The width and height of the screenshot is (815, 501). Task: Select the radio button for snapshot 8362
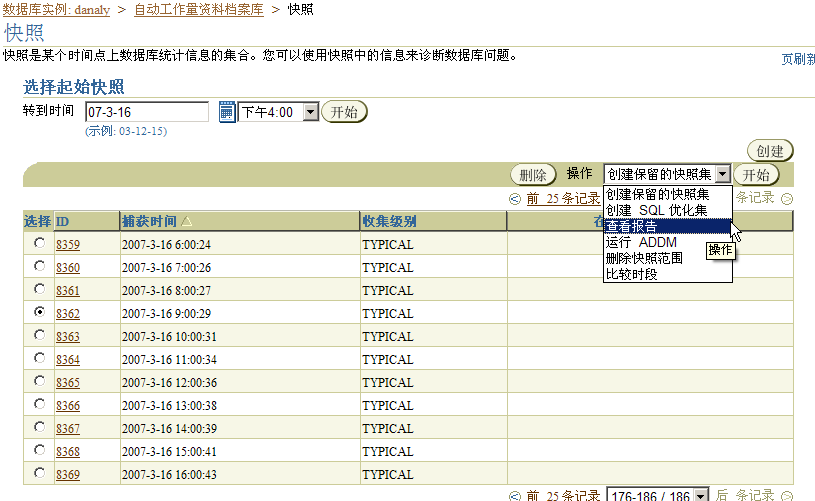39,312
